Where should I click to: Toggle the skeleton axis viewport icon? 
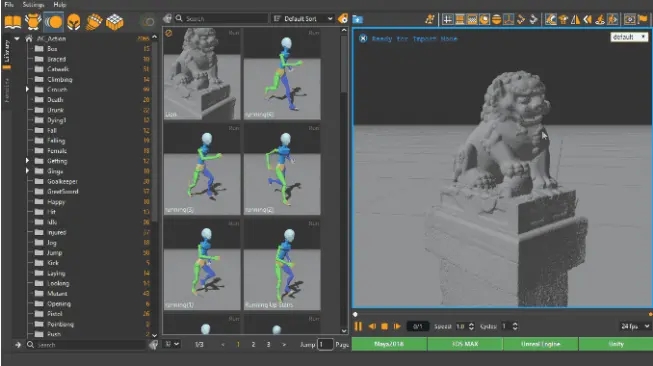(x=508, y=19)
